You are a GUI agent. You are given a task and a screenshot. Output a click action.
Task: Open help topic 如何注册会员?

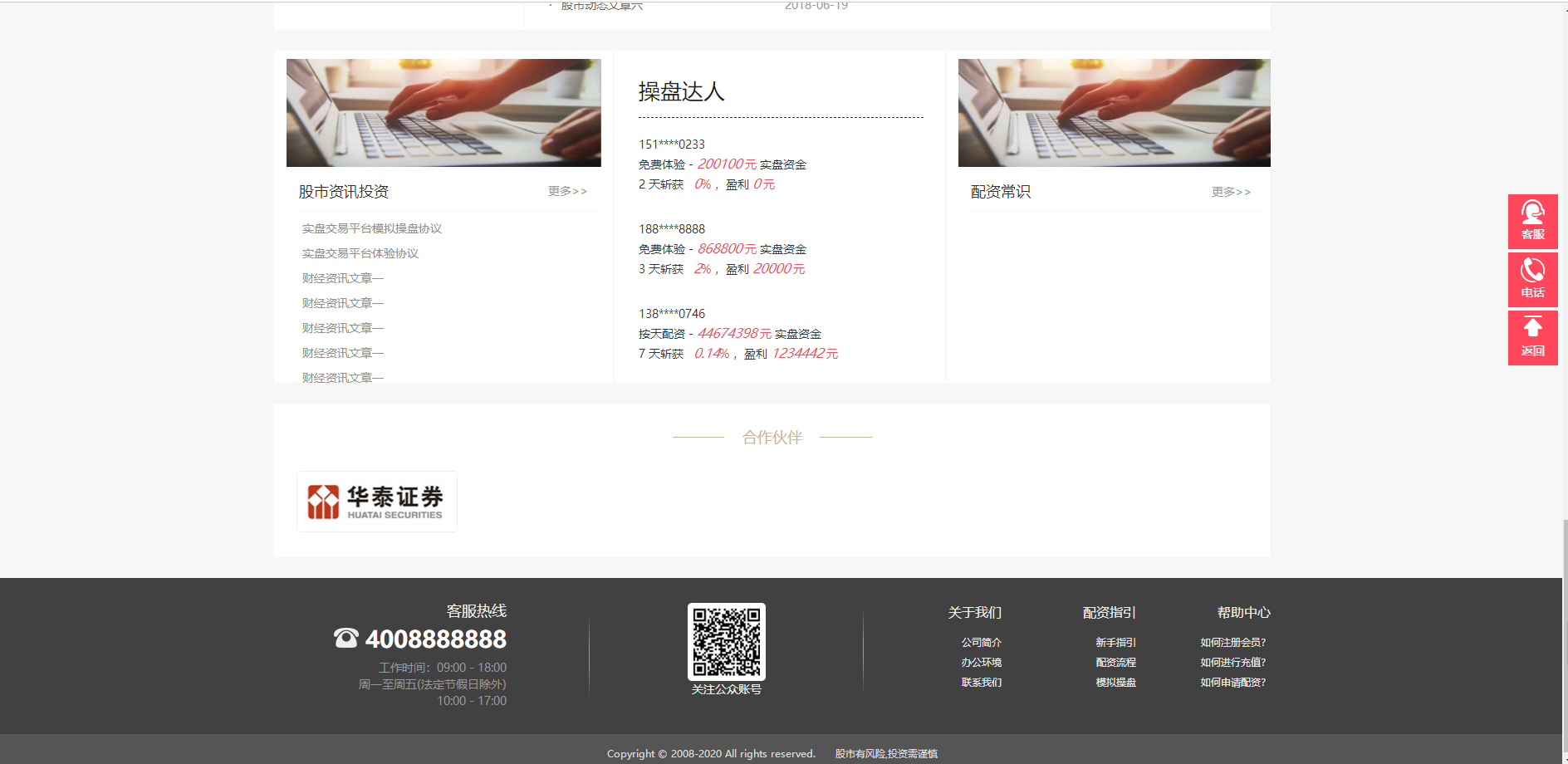pos(1232,643)
